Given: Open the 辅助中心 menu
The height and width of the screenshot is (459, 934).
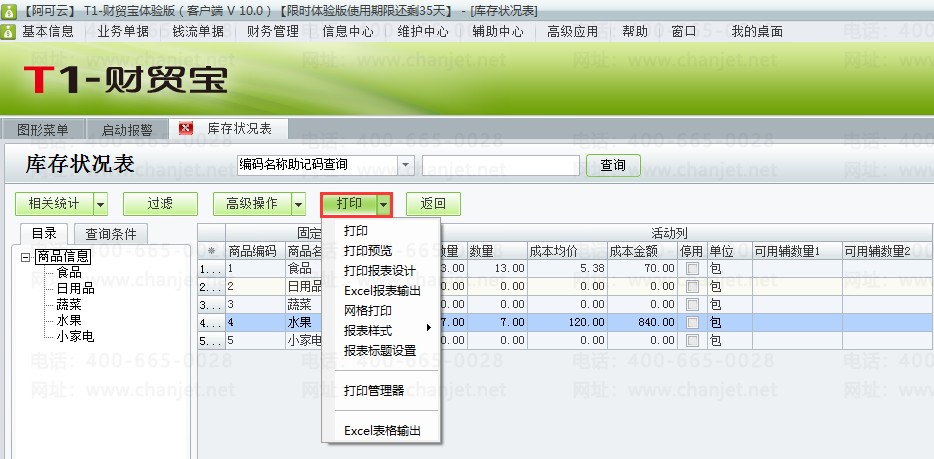Looking at the screenshot, I should click(499, 32).
